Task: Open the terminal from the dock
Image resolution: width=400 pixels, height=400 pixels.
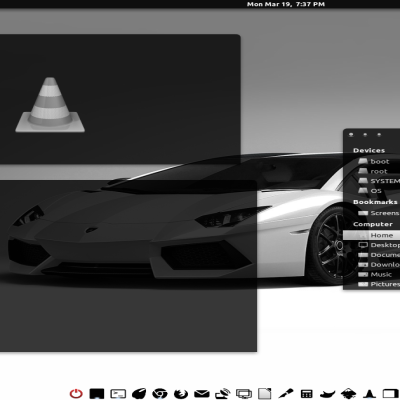Action: tap(118, 394)
